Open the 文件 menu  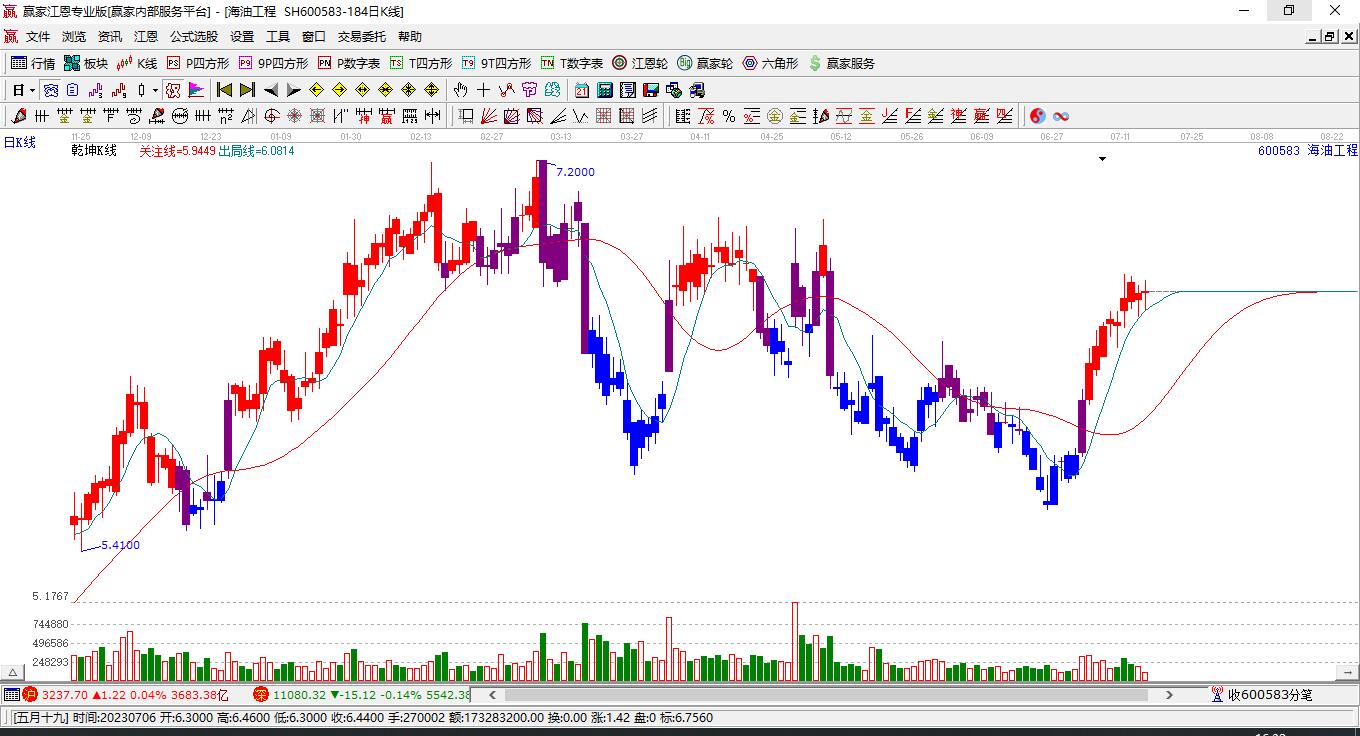tap(38, 37)
